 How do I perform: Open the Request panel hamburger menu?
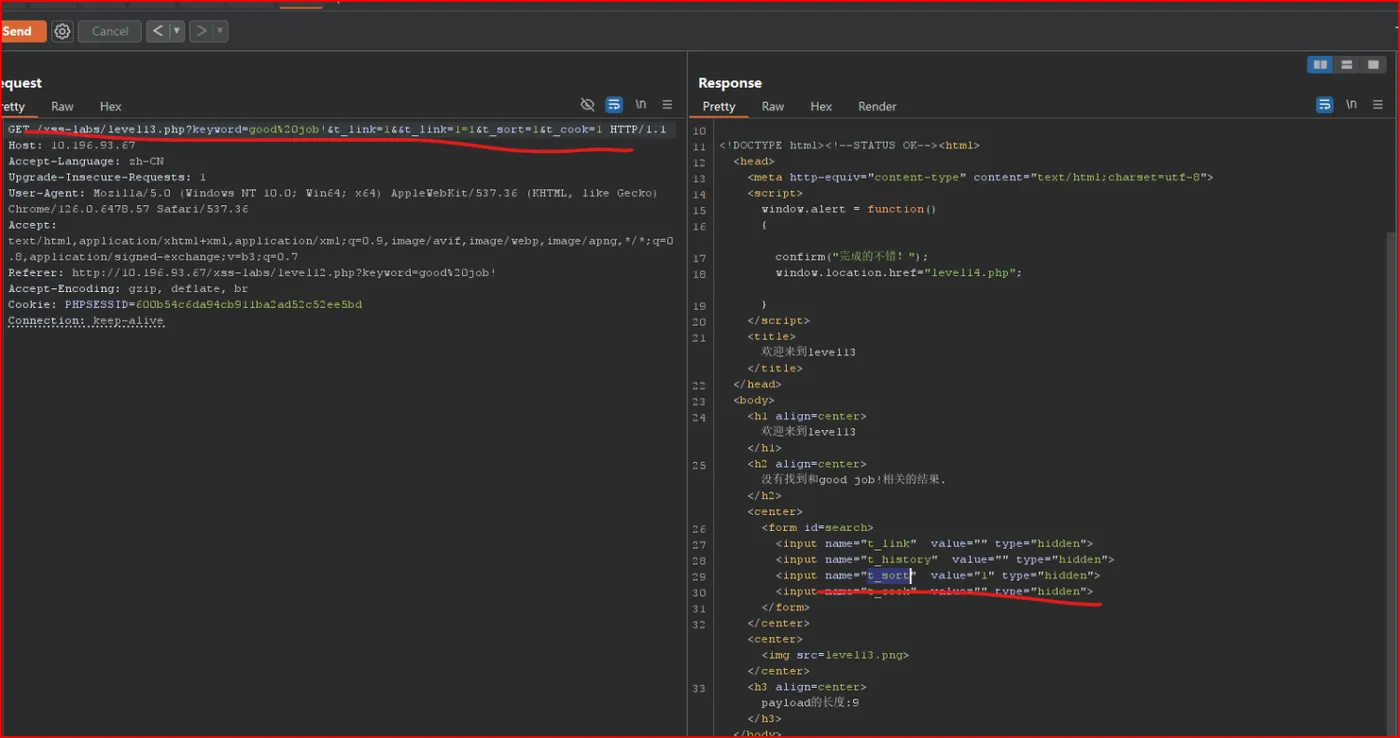click(667, 105)
